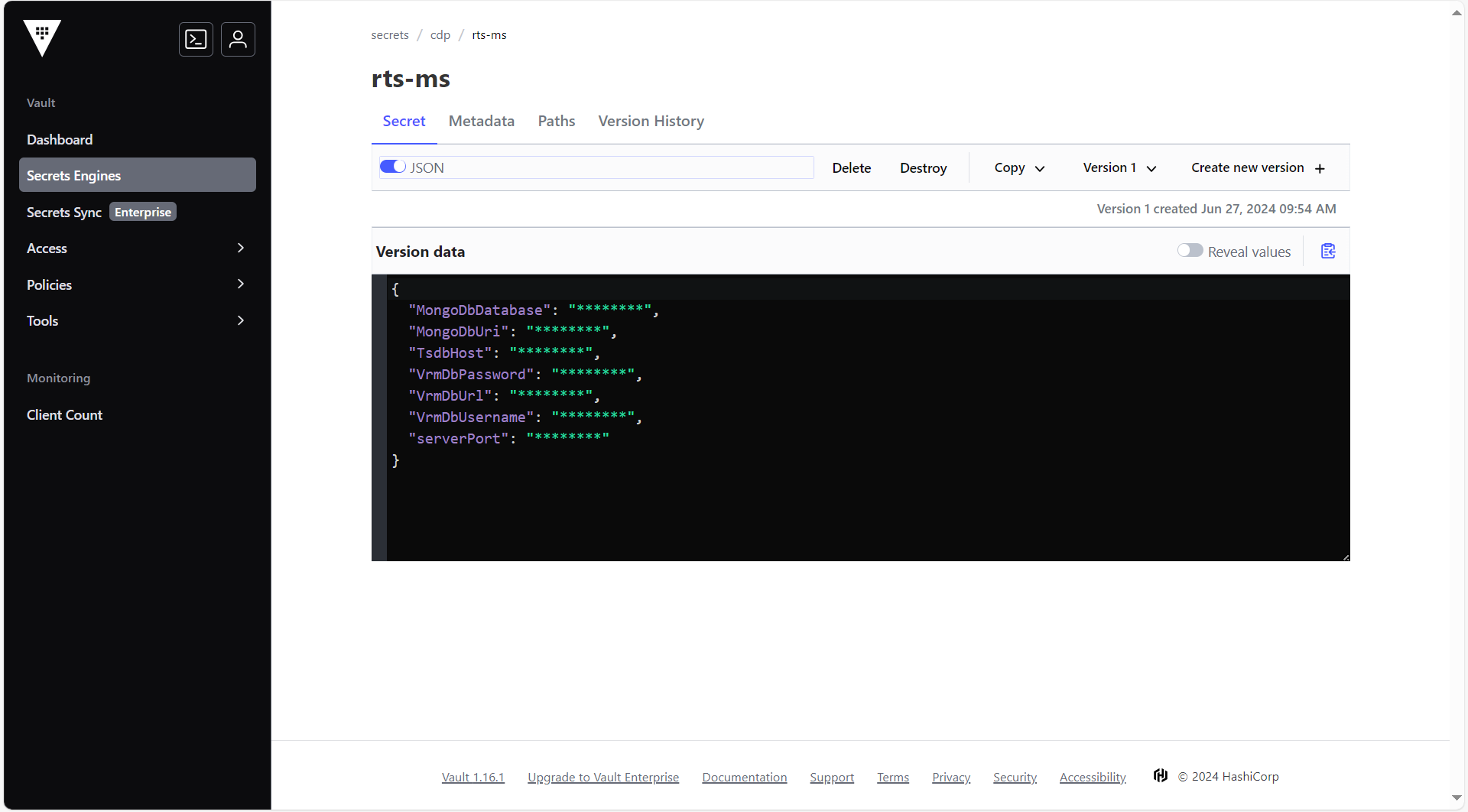Click the "TsdbHost" key text
1468x812 pixels.
pos(450,352)
